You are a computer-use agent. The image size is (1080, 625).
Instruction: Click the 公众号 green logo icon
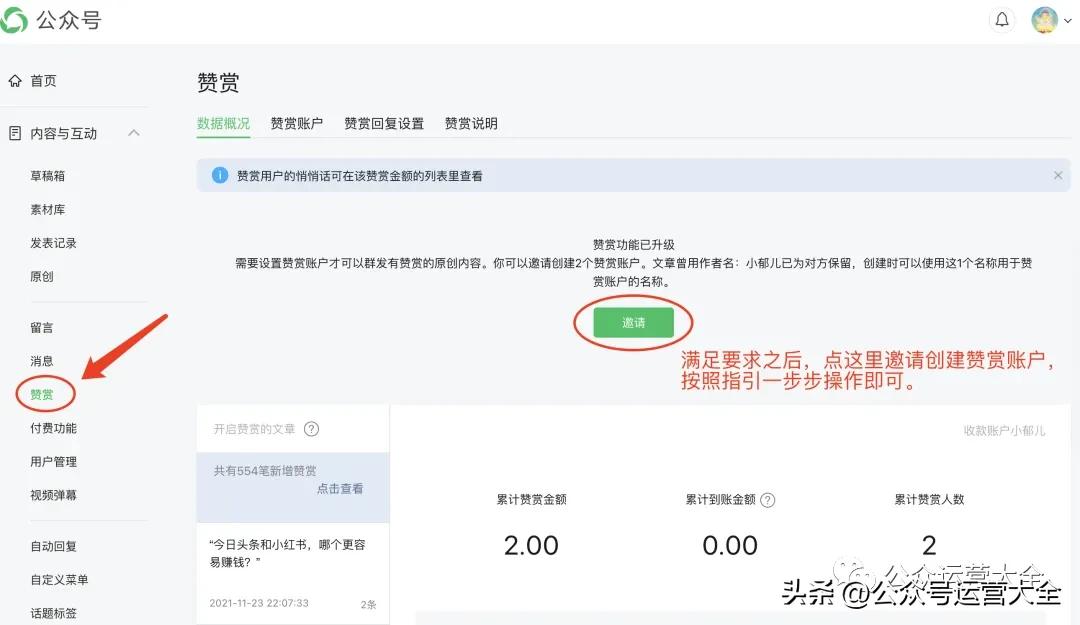pos(16,18)
